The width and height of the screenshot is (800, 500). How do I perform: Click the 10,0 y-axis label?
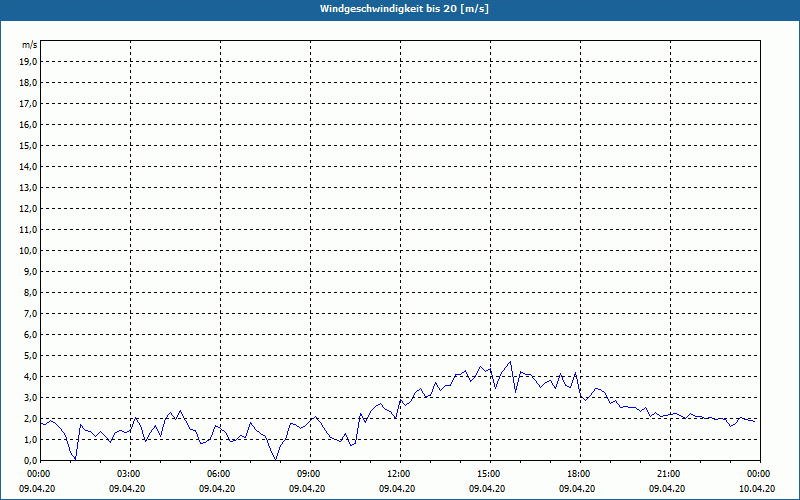pos(29,250)
